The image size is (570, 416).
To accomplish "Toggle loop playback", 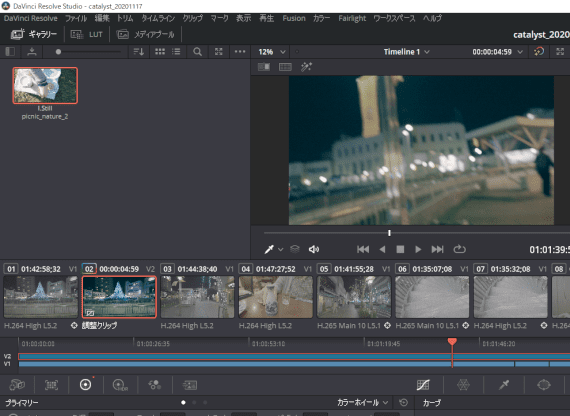I will [459, 249].
